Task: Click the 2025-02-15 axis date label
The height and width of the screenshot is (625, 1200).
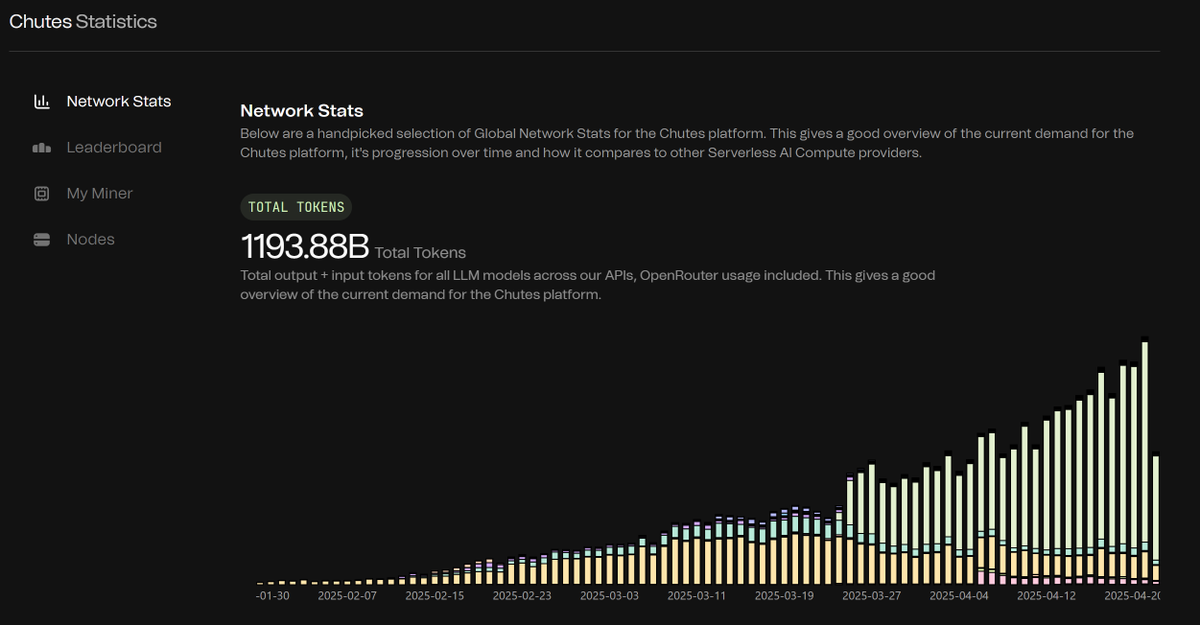Action: [x=435, y=595]
